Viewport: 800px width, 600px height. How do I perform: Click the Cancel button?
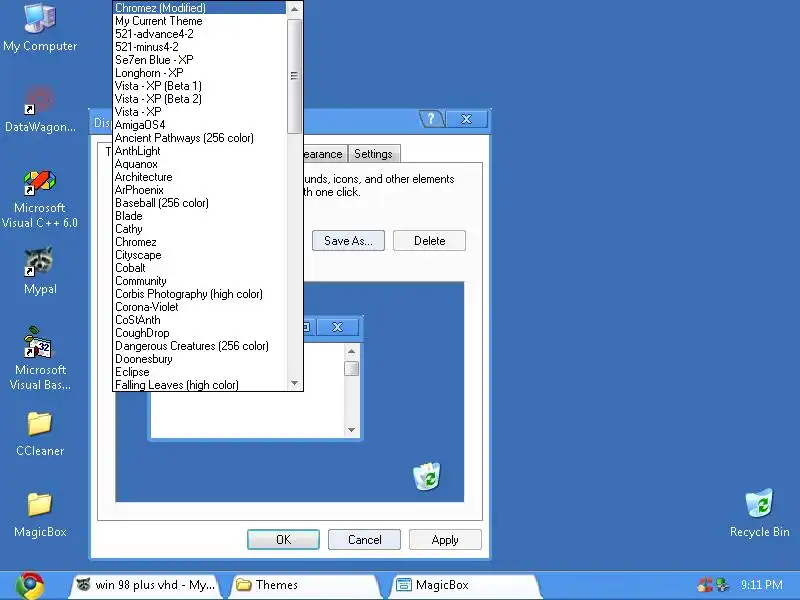[364, 540]
